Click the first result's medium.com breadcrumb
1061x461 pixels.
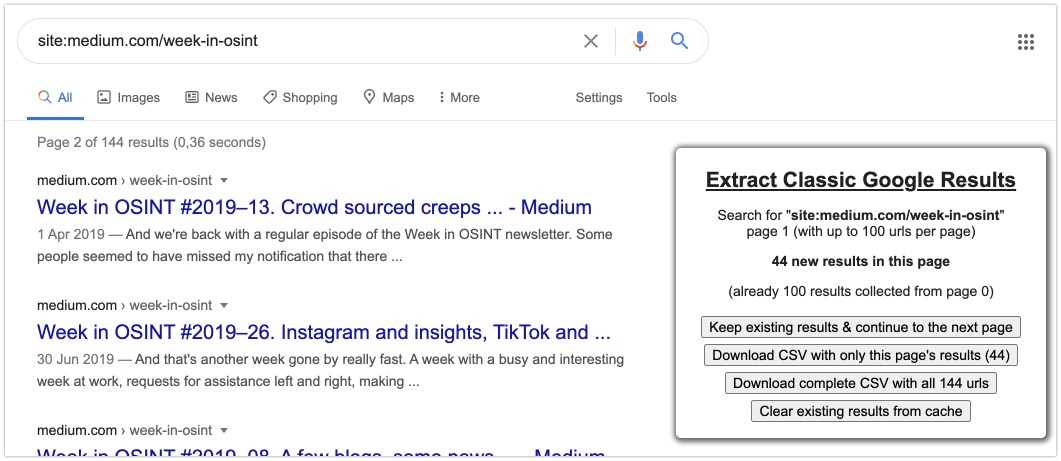click(x=77, y=181)
